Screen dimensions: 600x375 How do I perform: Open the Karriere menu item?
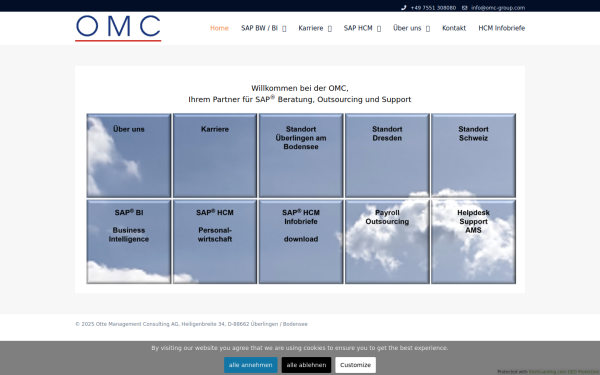click(x=311, y=28)
